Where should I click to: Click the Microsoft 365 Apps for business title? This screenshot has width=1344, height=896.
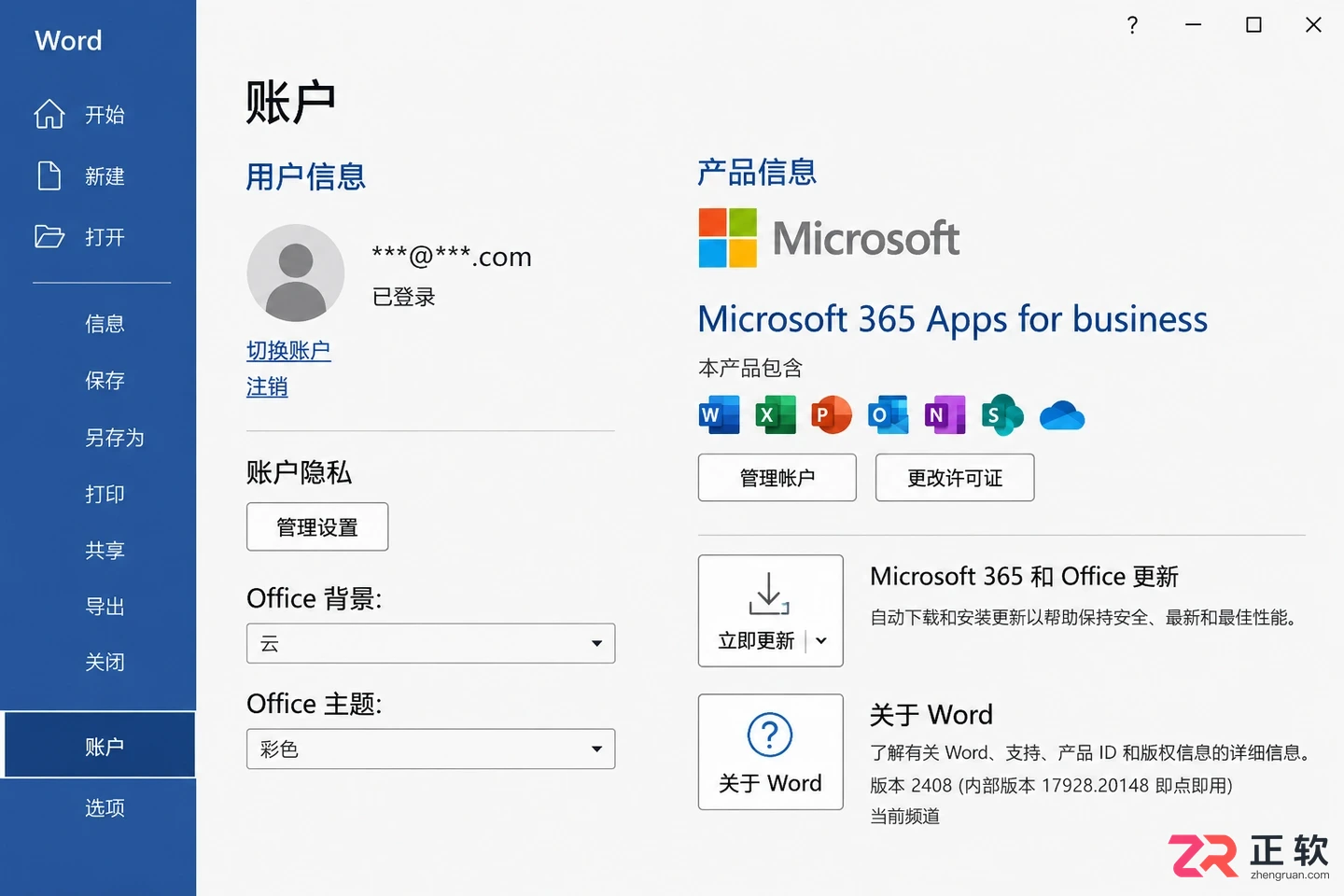[x=953, y=320]
